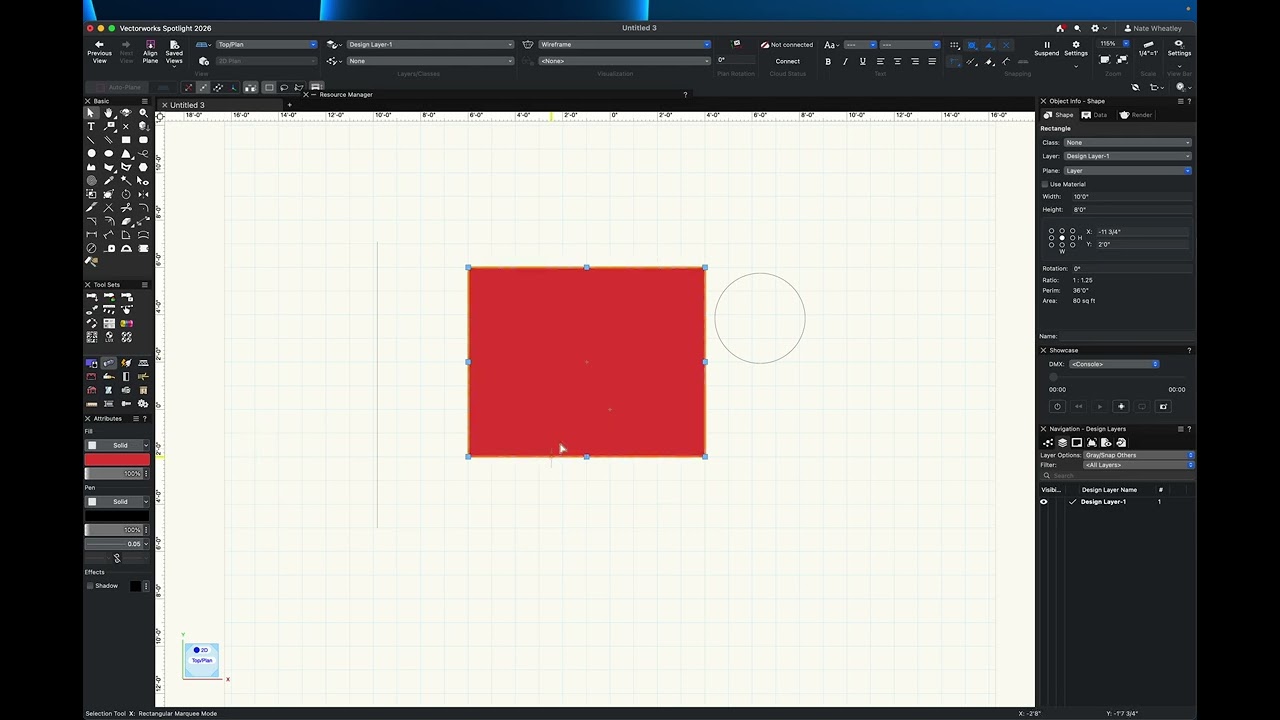Select Lasso Marquee mode icon
This screenshot has height=720, width=1280.
pos(284,88)
